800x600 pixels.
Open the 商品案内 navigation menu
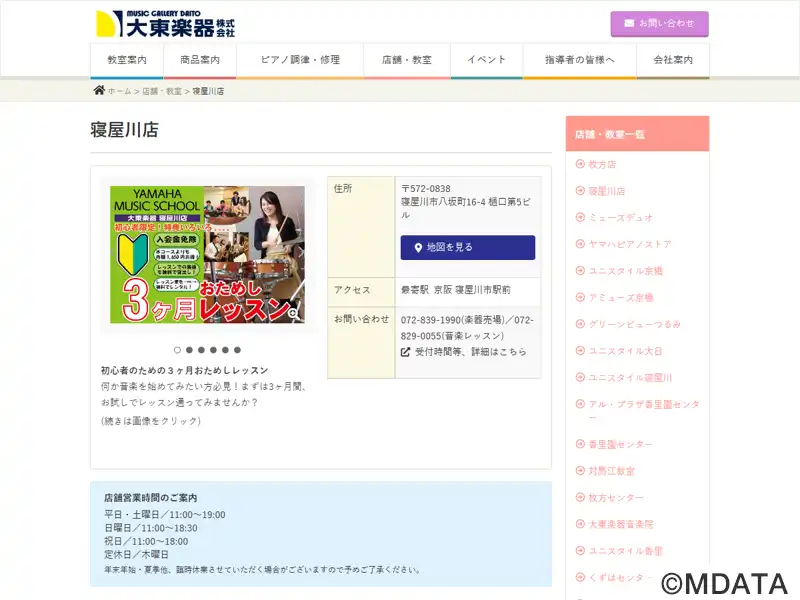200,60
